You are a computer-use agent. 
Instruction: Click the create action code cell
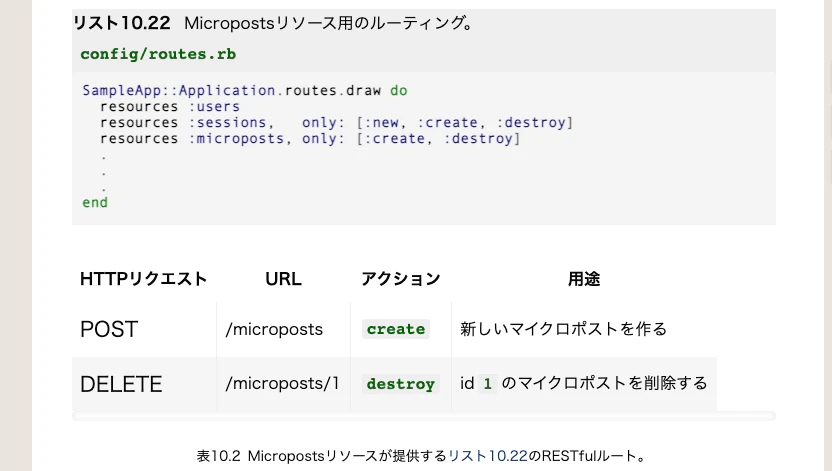click(x=396, y=329)
